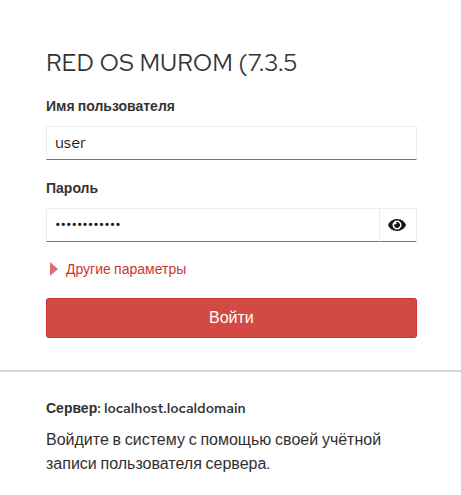Click the empty area right of password dots
Screen dimensions: 461x495
pos(249,225)
